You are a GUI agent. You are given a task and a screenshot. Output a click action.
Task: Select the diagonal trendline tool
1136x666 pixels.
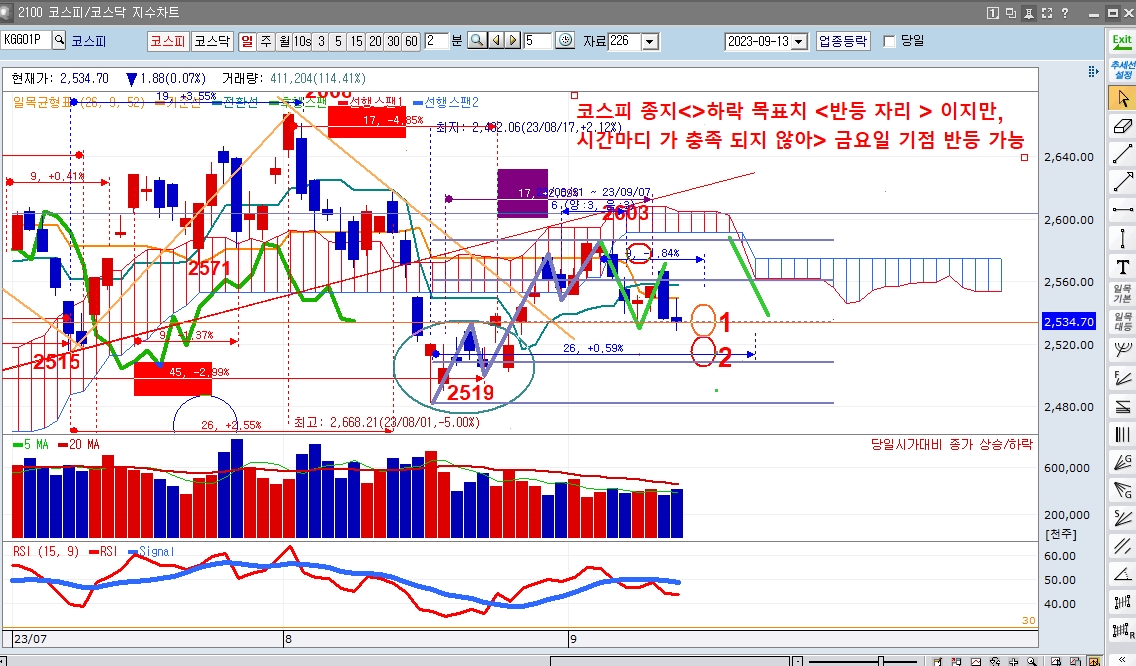tap(1122, 154)
